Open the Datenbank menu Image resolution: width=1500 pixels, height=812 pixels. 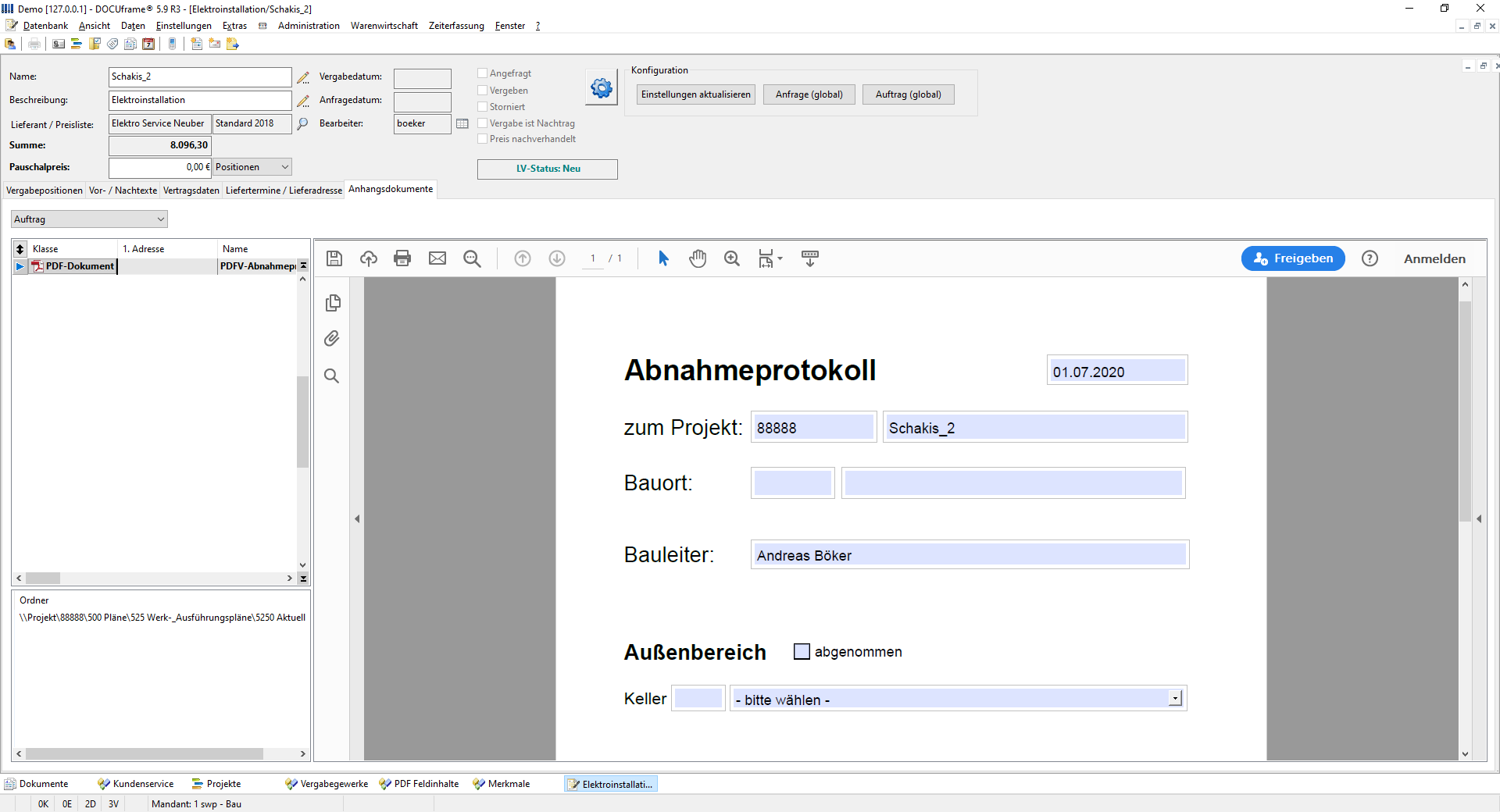45,26
